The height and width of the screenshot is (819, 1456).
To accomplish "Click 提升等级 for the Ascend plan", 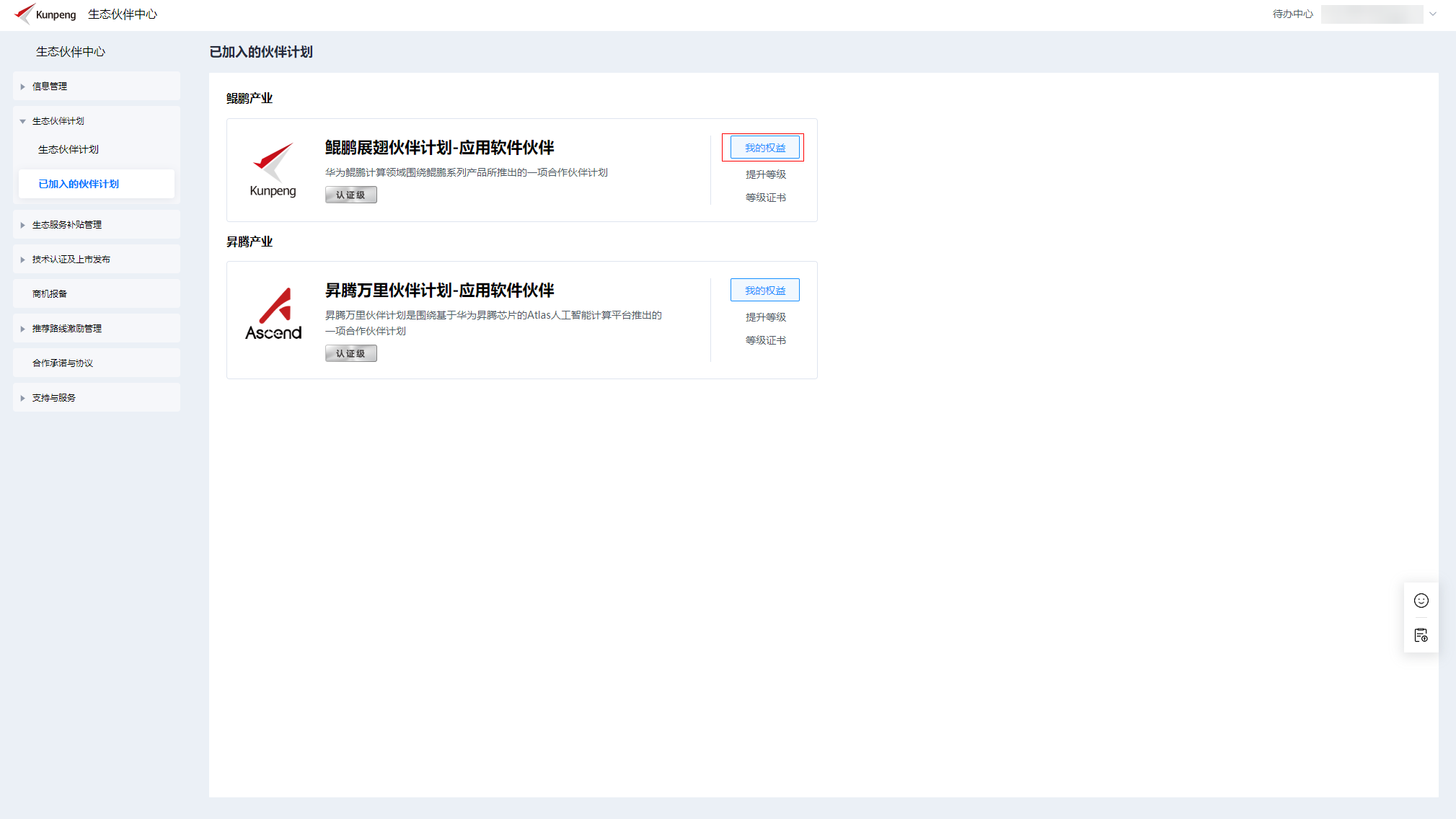I will [765, 317].
